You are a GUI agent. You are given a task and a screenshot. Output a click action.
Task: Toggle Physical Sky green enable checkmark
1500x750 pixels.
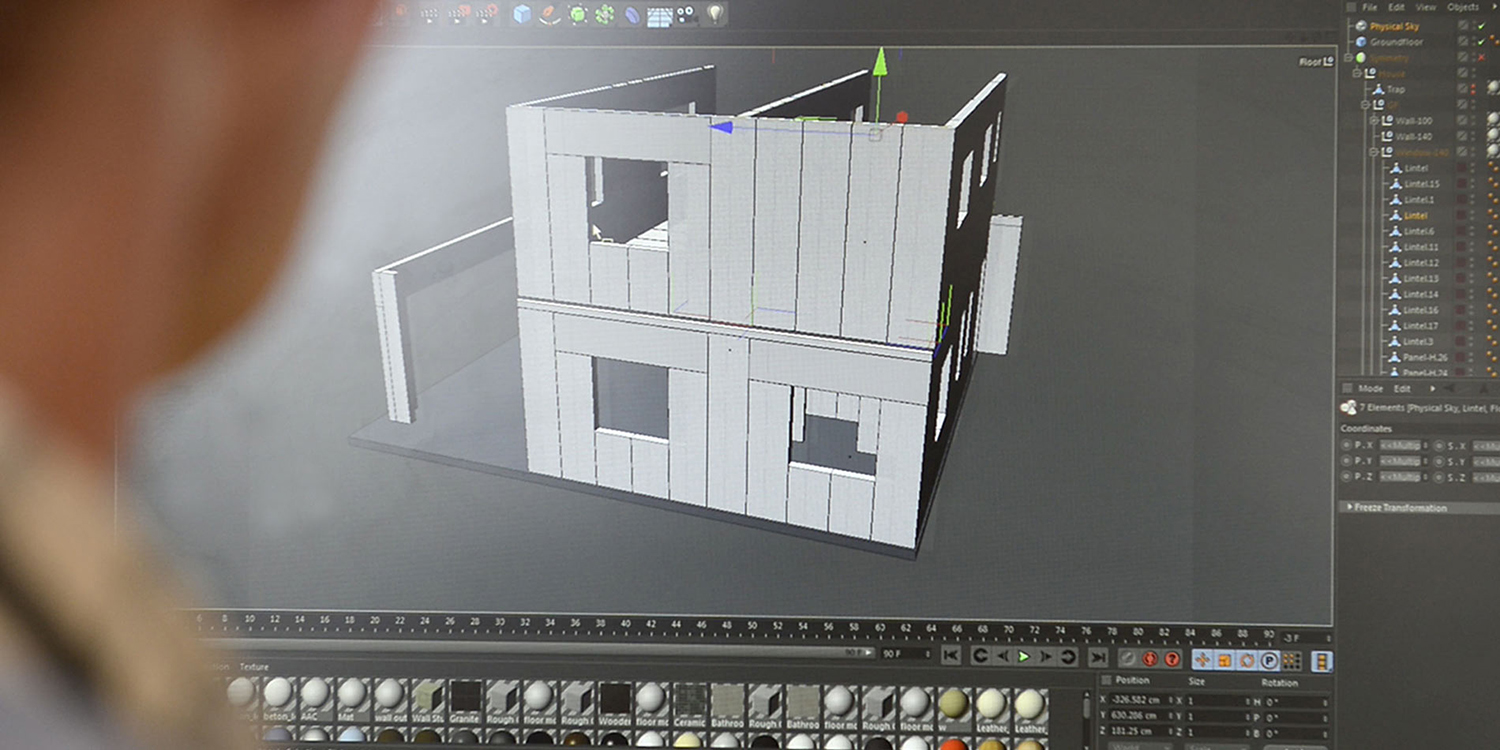click(x=1481, y=26)
